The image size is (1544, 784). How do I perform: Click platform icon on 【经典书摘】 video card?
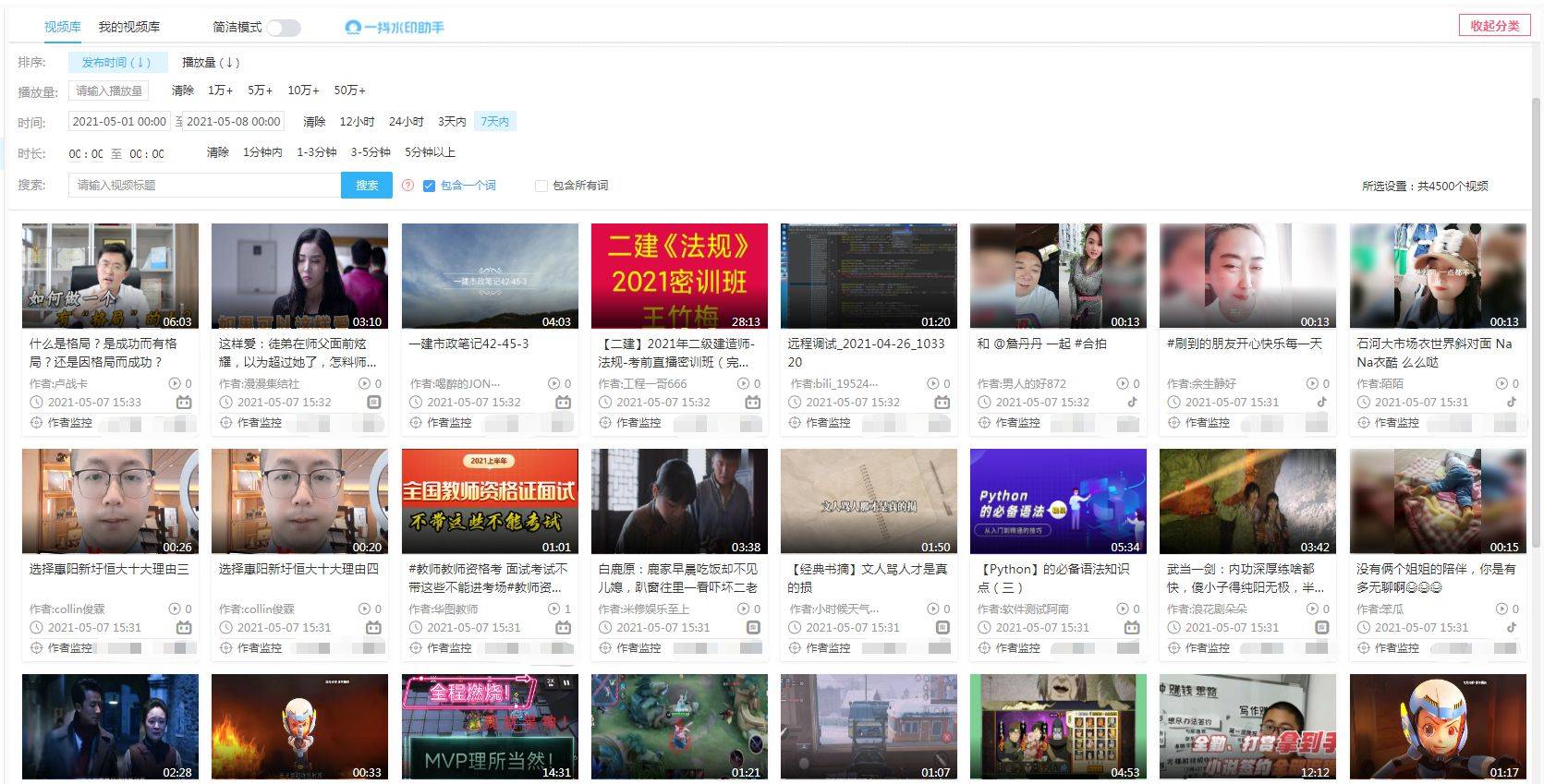942,628
